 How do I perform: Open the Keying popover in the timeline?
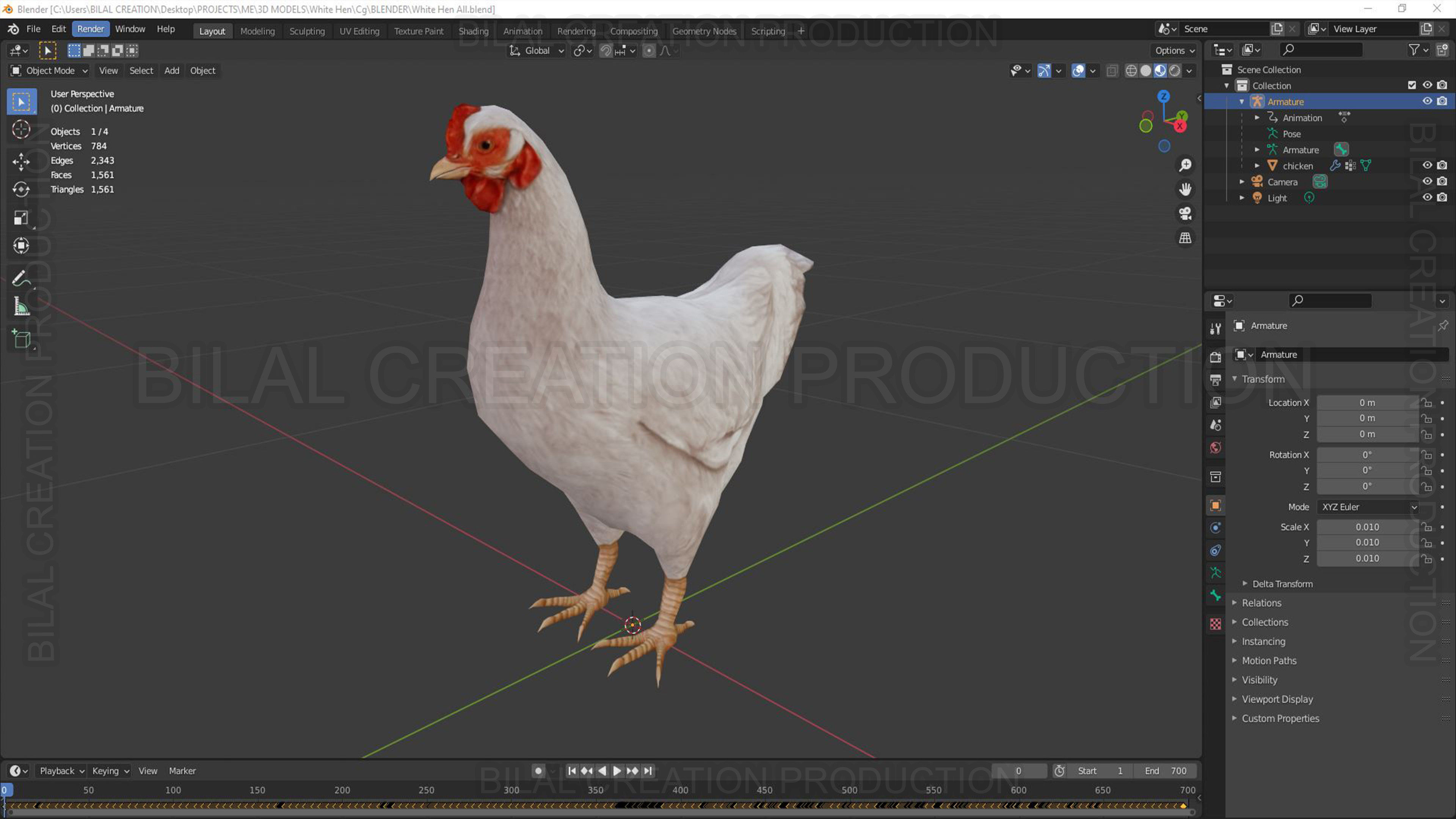[110, 770]
